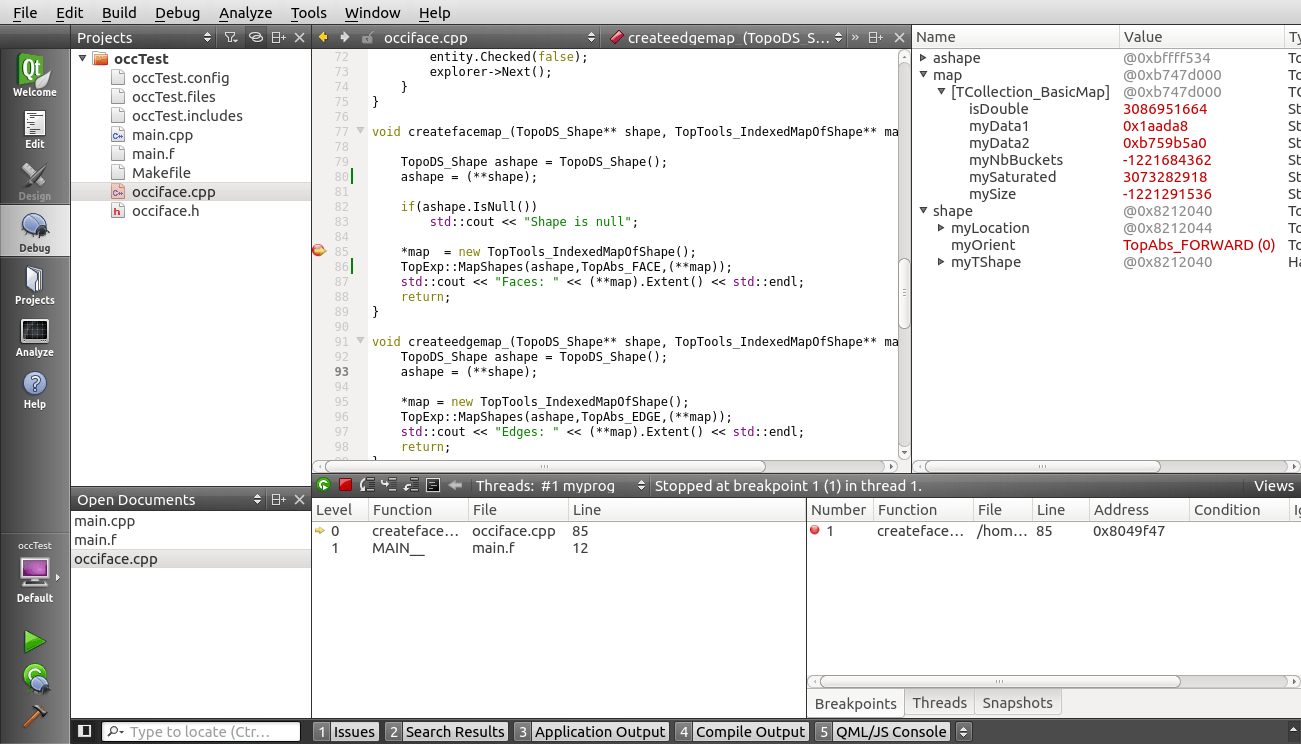1301x744 pixels.
Task: Open the File menu
Action: point(25,13)
